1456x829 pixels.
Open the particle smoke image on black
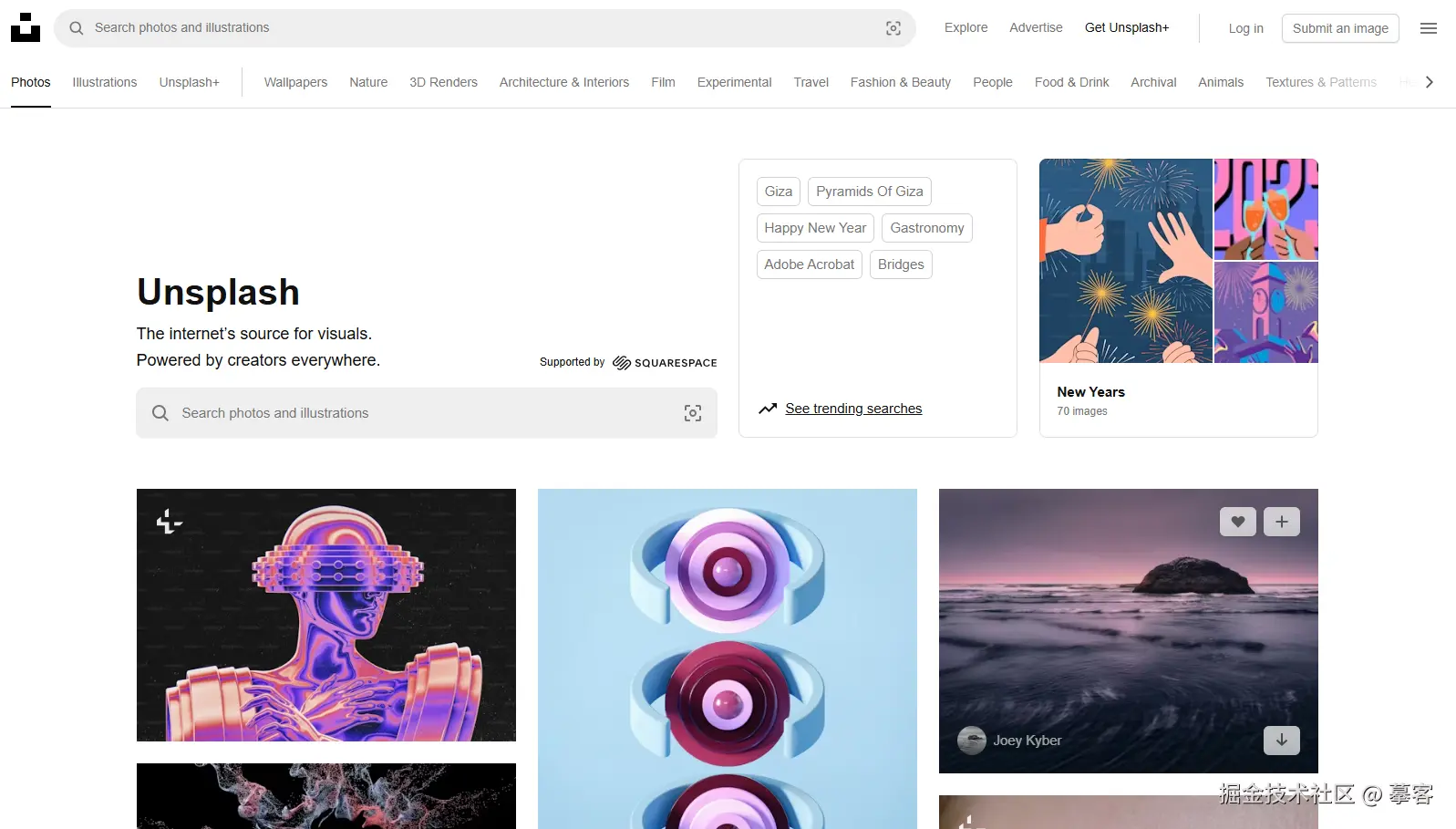pos(326,796)
